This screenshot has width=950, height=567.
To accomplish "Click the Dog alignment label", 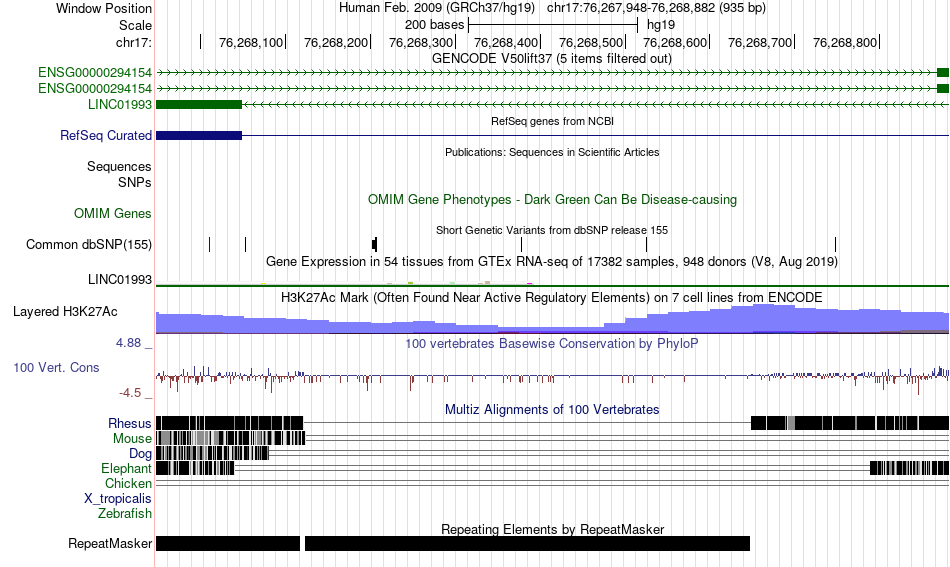I will pos(140,454).
